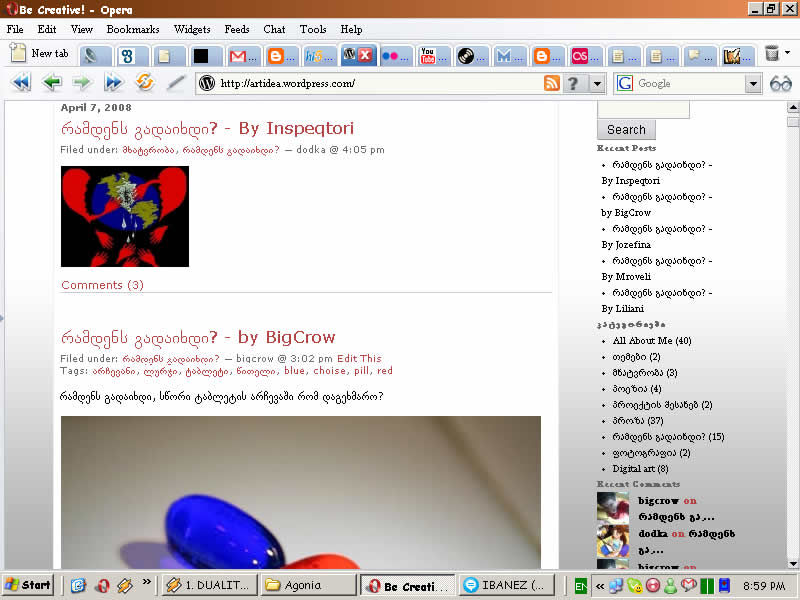Click the Rewind navigation button
Viewport: 800px width, 600px height.
point(21,82)
